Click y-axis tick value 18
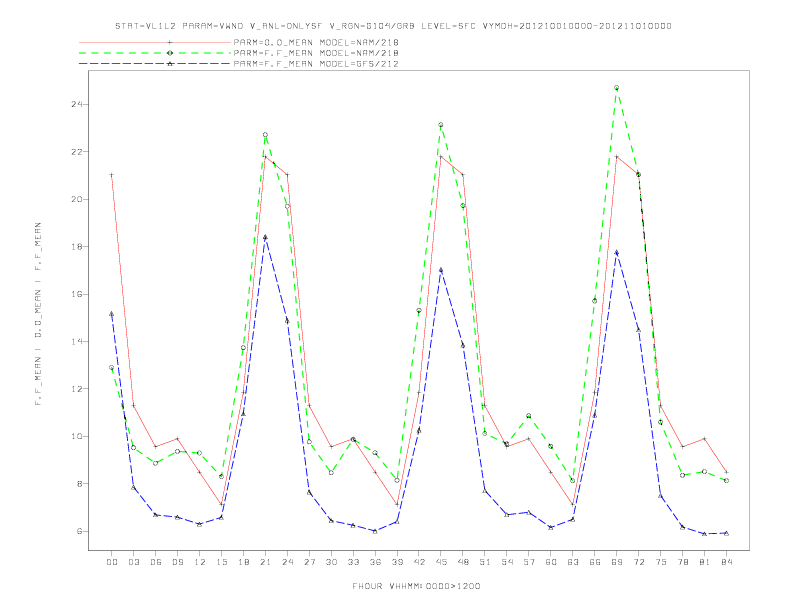 76,247
